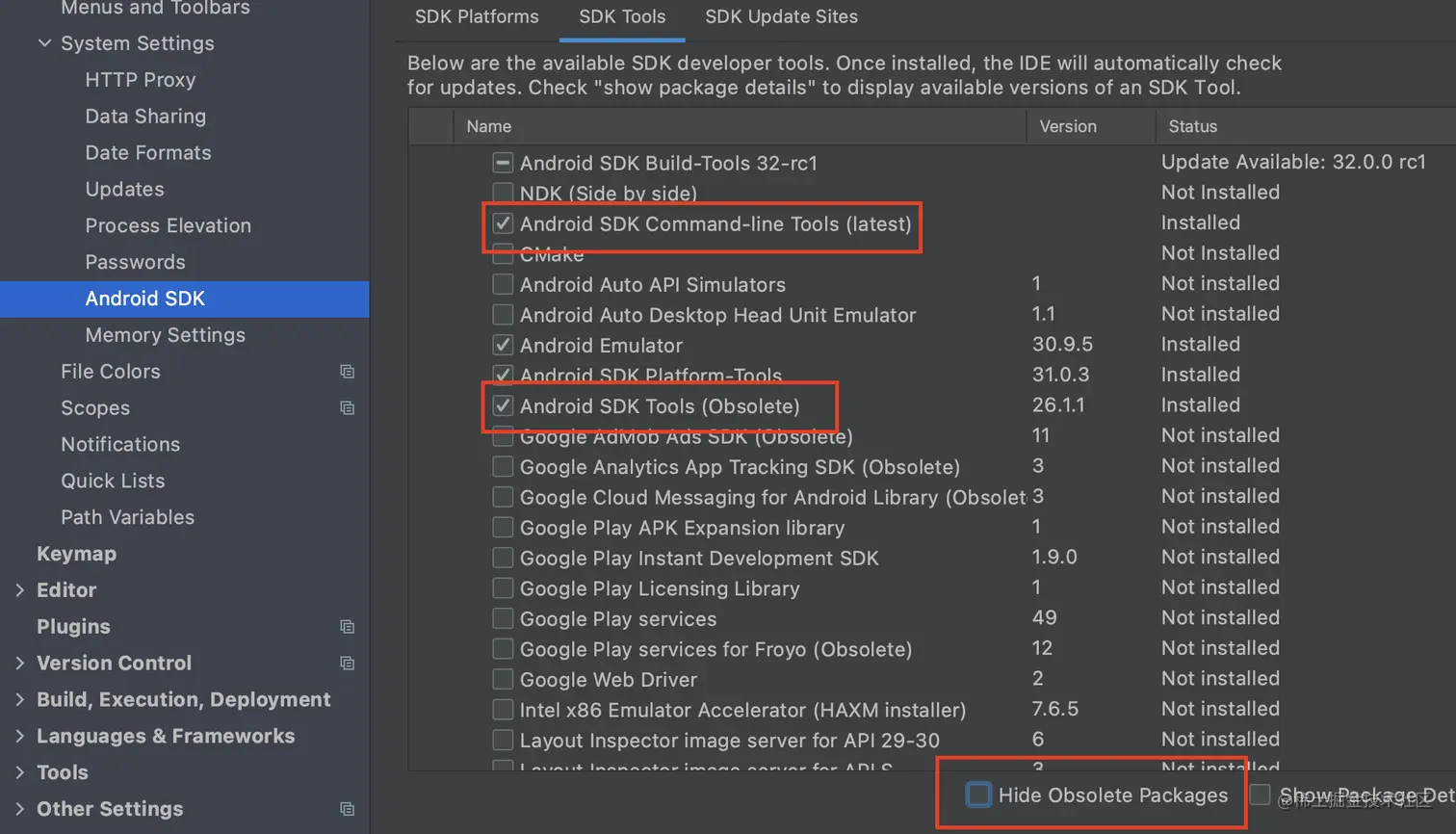1456x834 pixels.
Task: Open Memory Settings in the sidebar
Action: coord(165,335)
